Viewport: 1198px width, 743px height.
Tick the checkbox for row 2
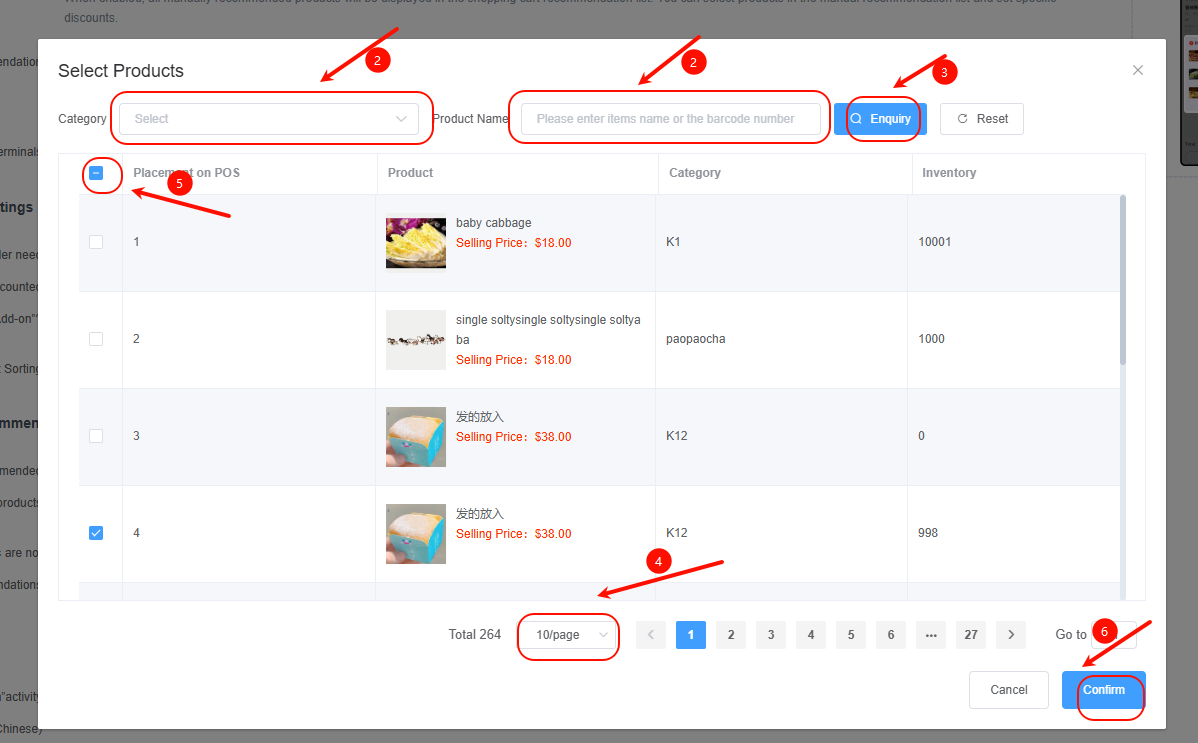[96, 339]
